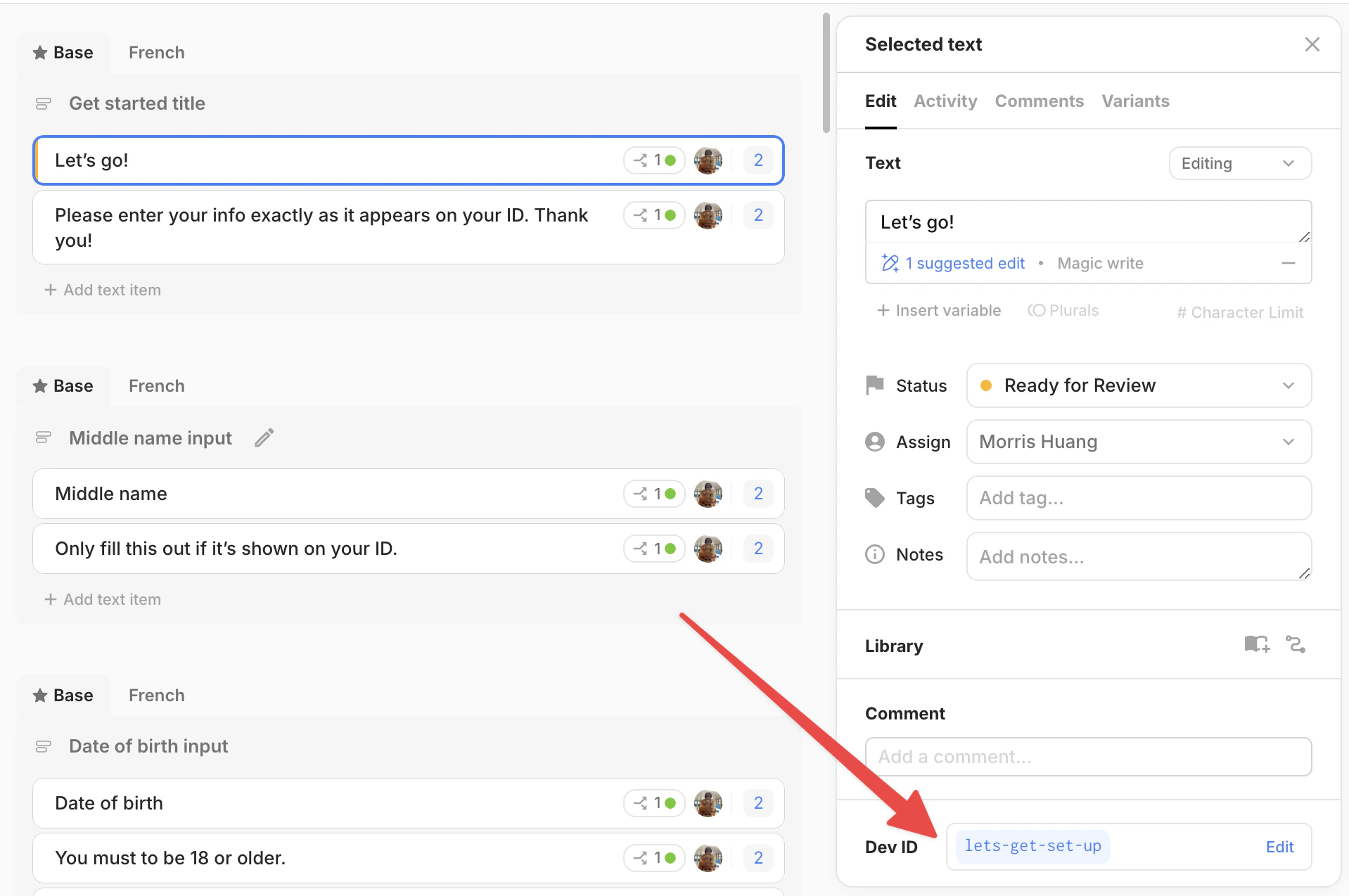The image size is (1349, 896).
Task: Click the variant badge on You must to be 18 row
Action: click(654, 857)
